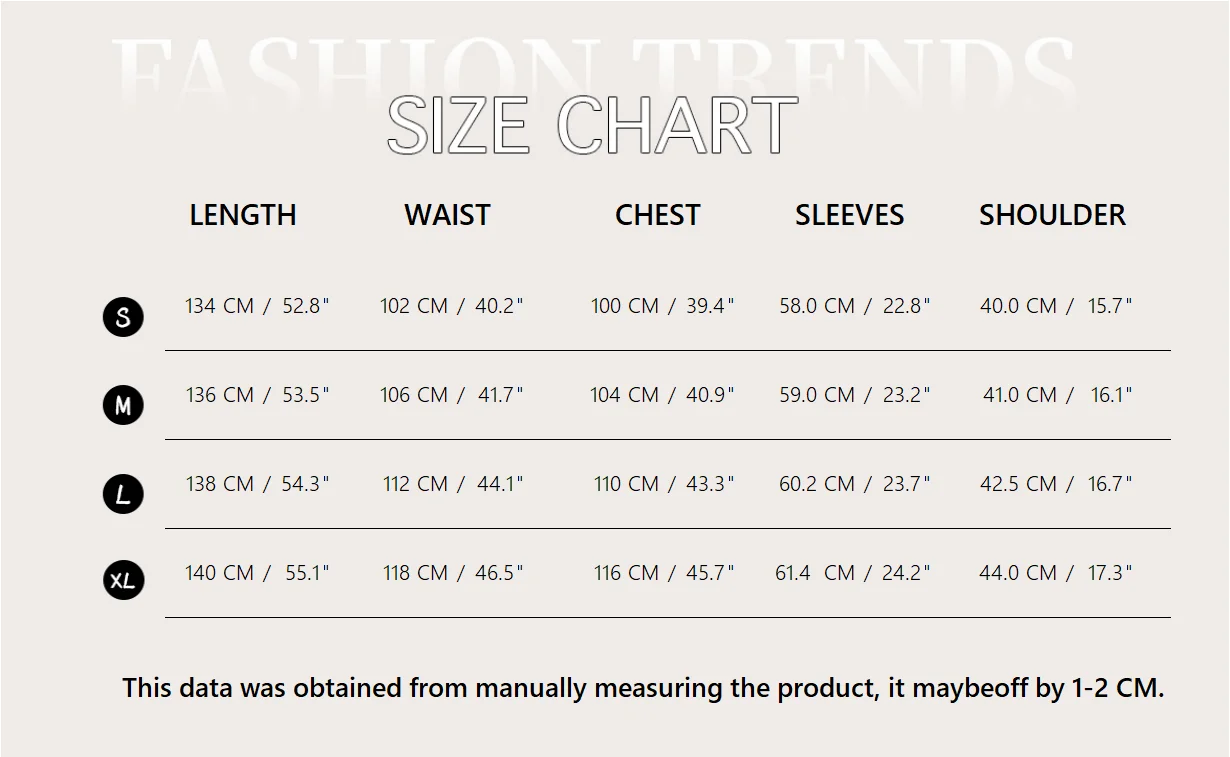Select the L size badge
This screenshot has width=1230, height=757.
click(x=123, y=494)
